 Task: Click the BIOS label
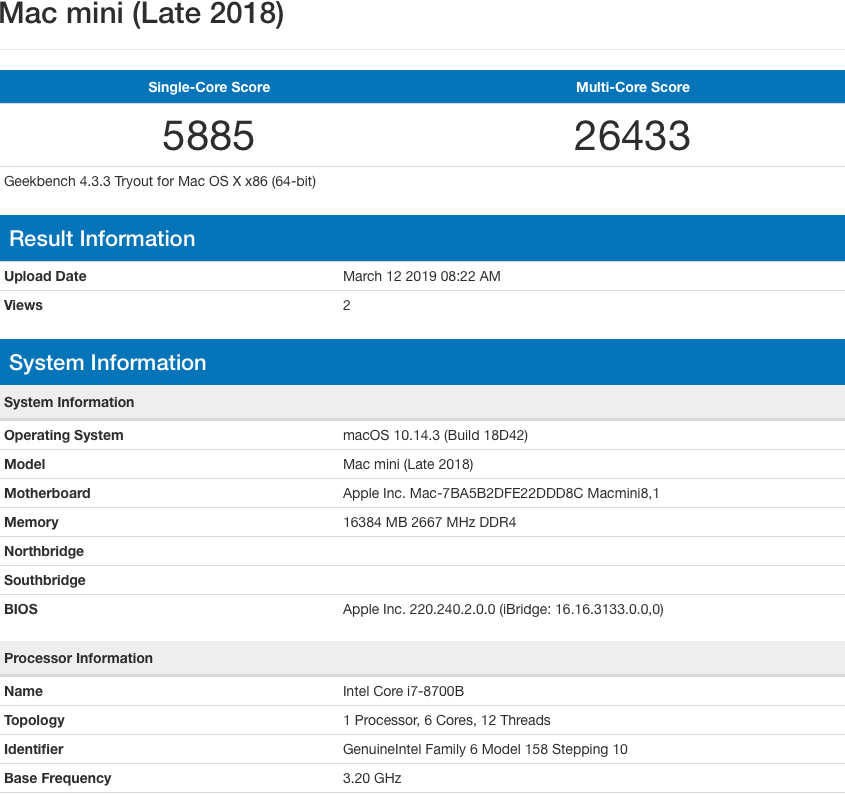(21, 610)
